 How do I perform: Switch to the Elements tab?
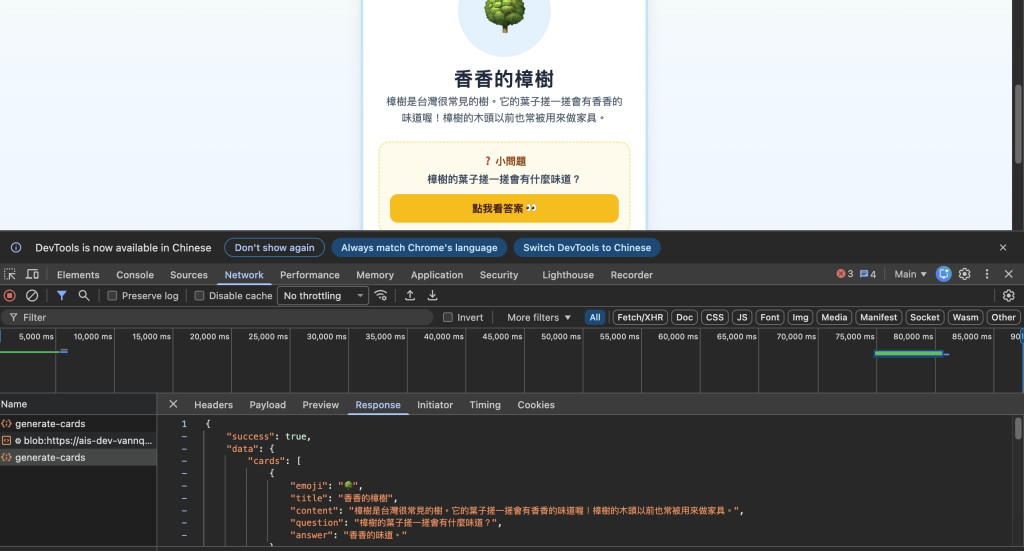[x=78, y=275]
